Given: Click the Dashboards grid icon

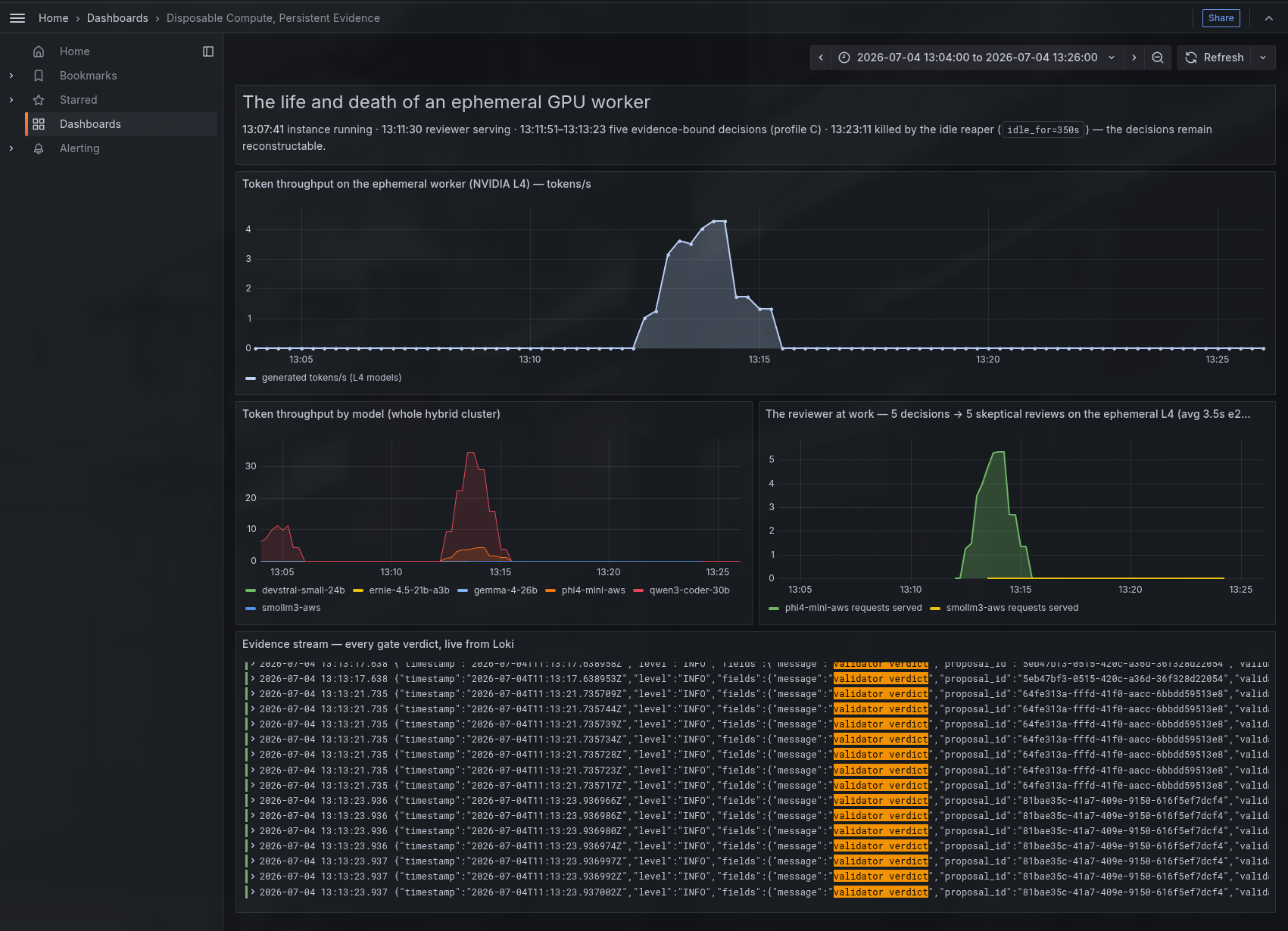Looking at the screenshot, I should tap(39, 124).
